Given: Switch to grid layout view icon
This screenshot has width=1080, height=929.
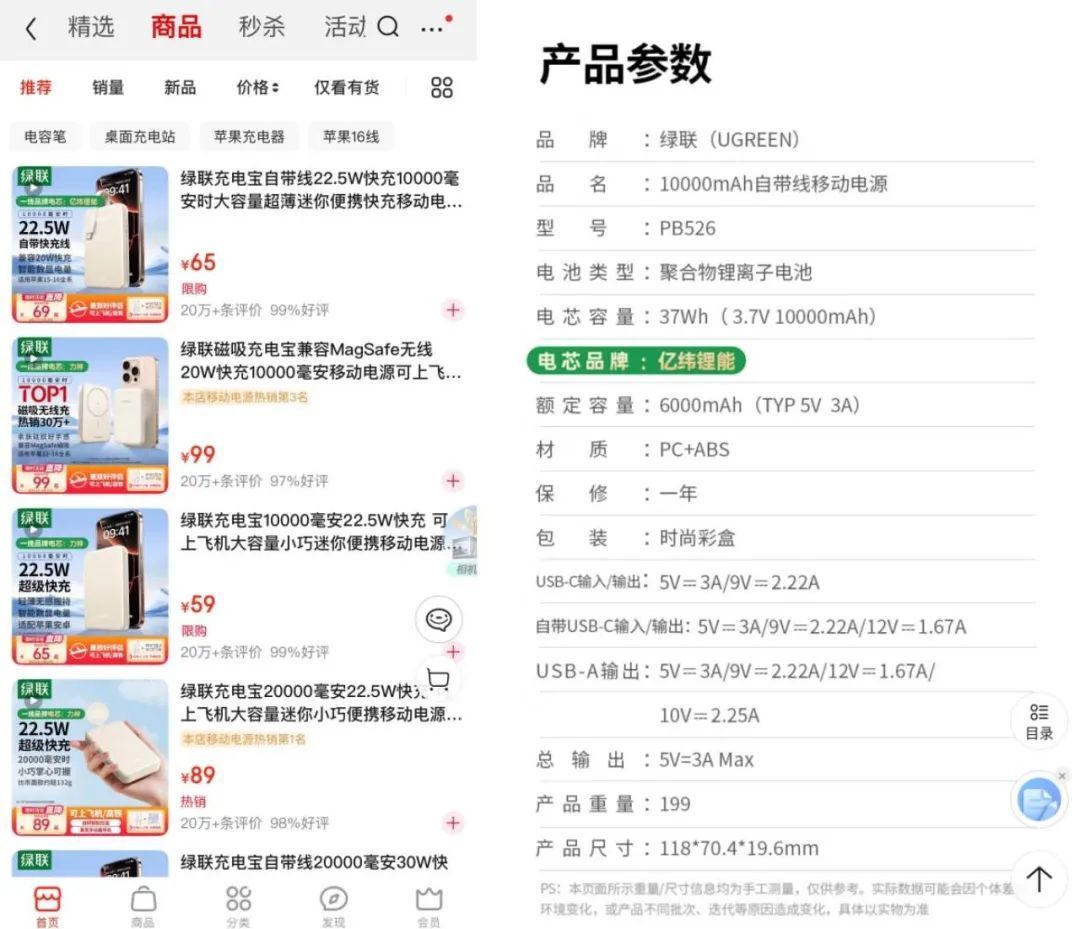Looking at the screenshot, I should click(x=442, y=88).
